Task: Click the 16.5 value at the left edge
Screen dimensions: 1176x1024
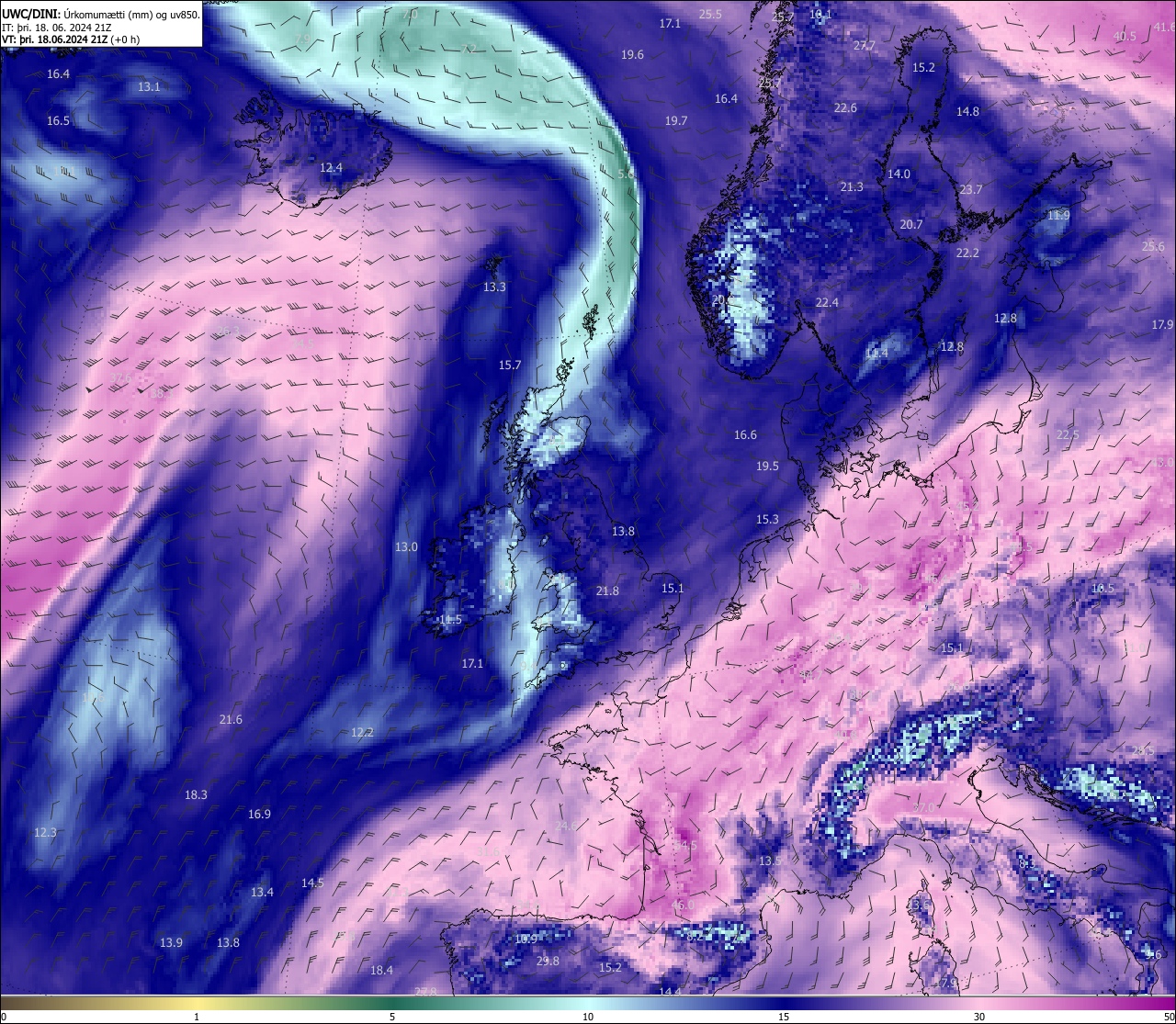Action: tap(58, 121)
